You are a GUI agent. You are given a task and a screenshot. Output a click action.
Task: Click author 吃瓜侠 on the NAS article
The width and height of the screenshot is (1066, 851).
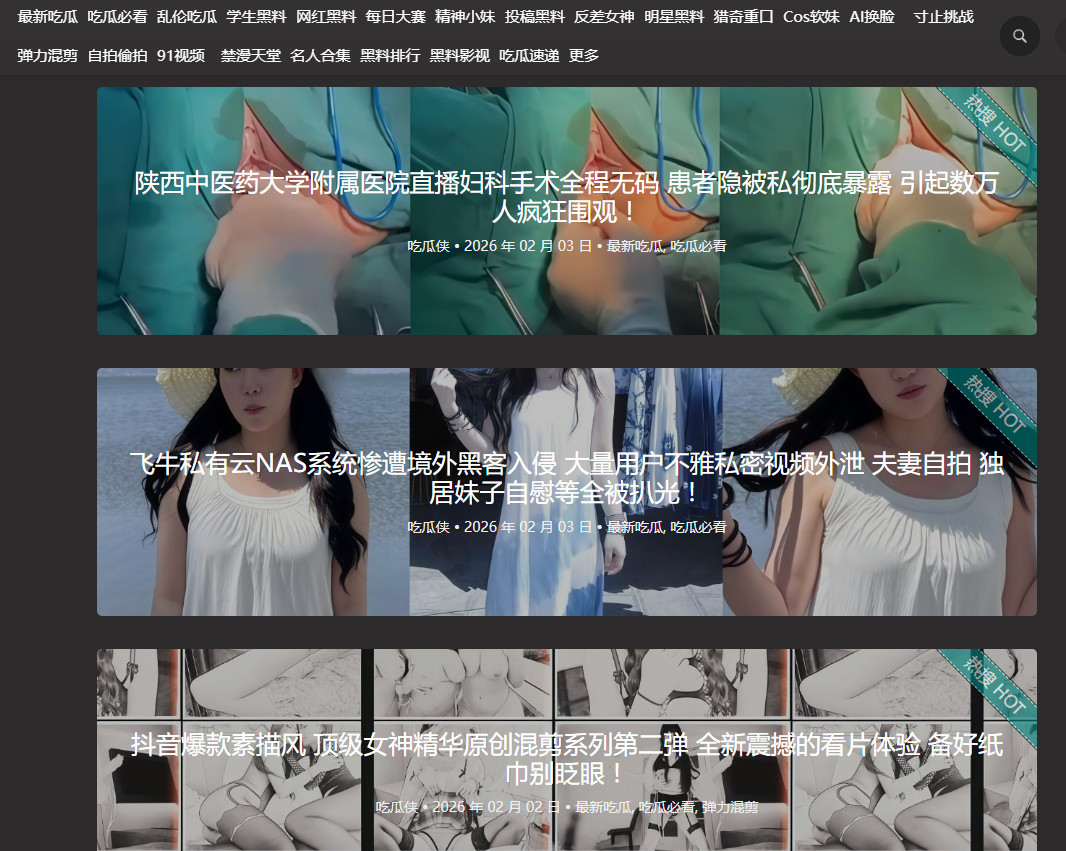click(428, 527)
